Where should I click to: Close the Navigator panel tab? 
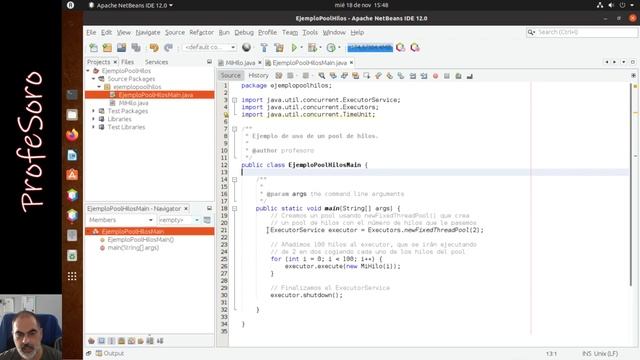pos(186,209)
